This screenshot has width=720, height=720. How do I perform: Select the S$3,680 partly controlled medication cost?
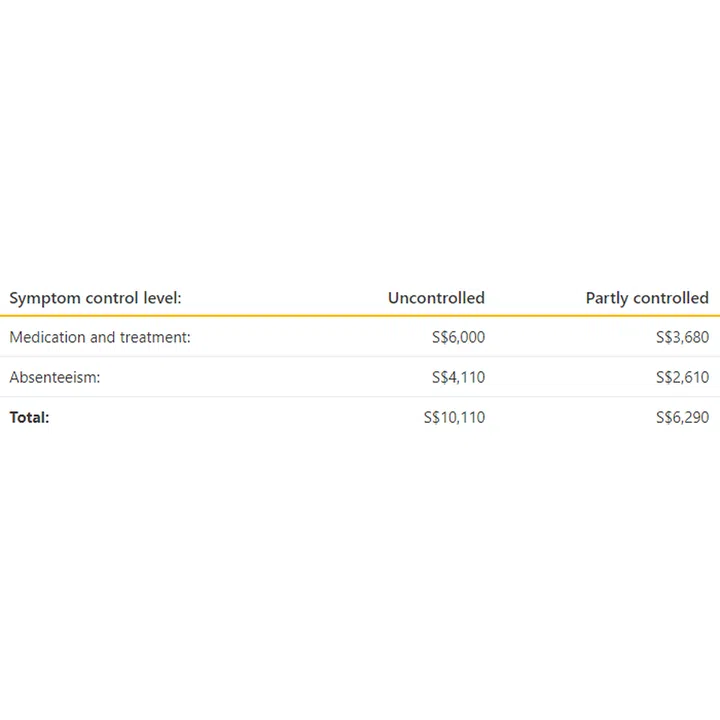point(682,338)
